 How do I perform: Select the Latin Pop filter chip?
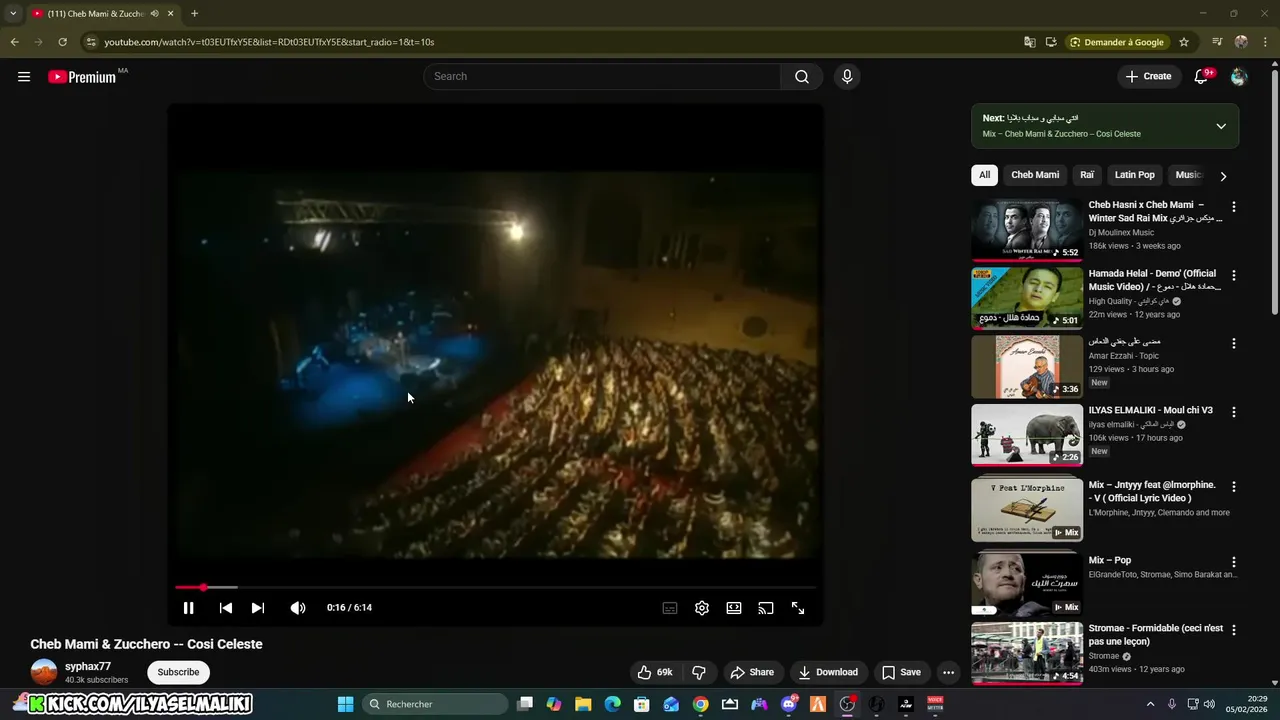click(1135, 175)
